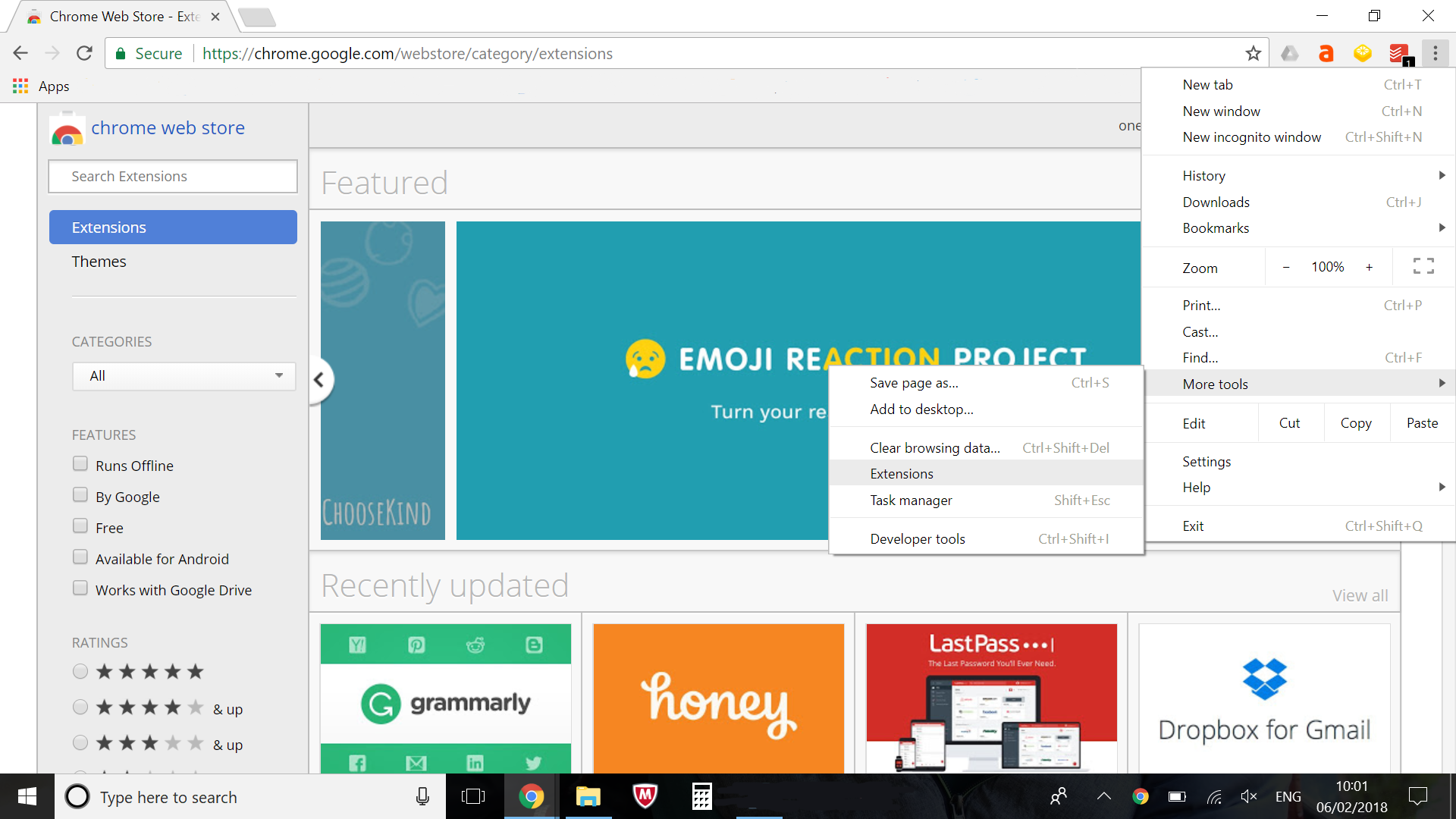Open Task manager from More tools
This screenshot has width=1456, height=819.
click(x=911, y=500)
